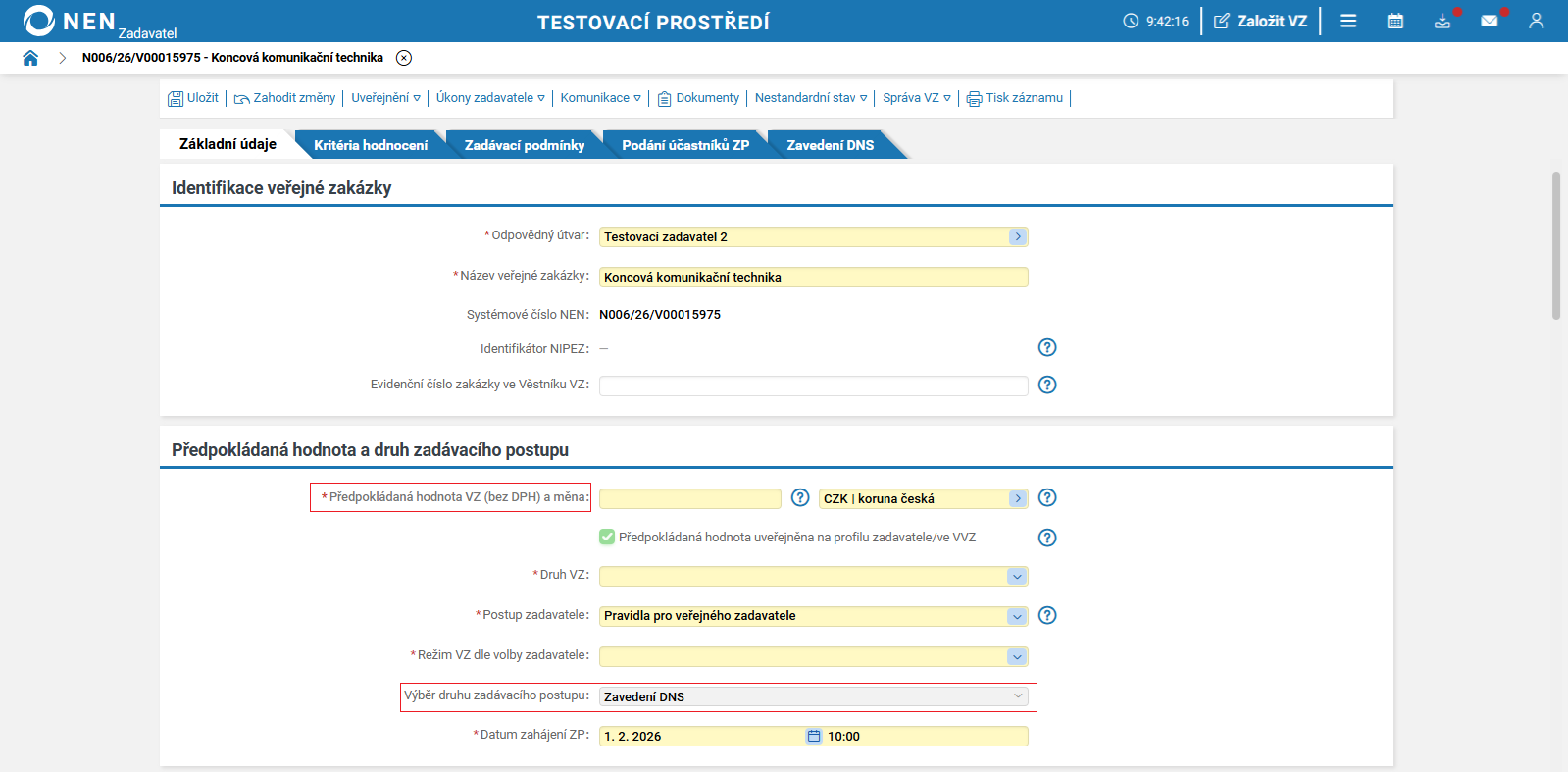Open the currency picker arrow for CZK

[1018, 498]
